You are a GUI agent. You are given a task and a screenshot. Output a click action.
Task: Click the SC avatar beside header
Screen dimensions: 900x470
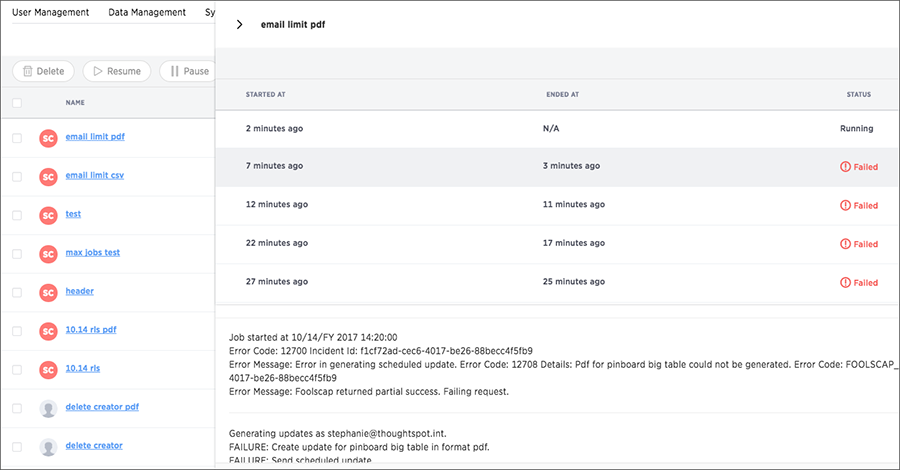pyautogui.click(x=48, y=293)
